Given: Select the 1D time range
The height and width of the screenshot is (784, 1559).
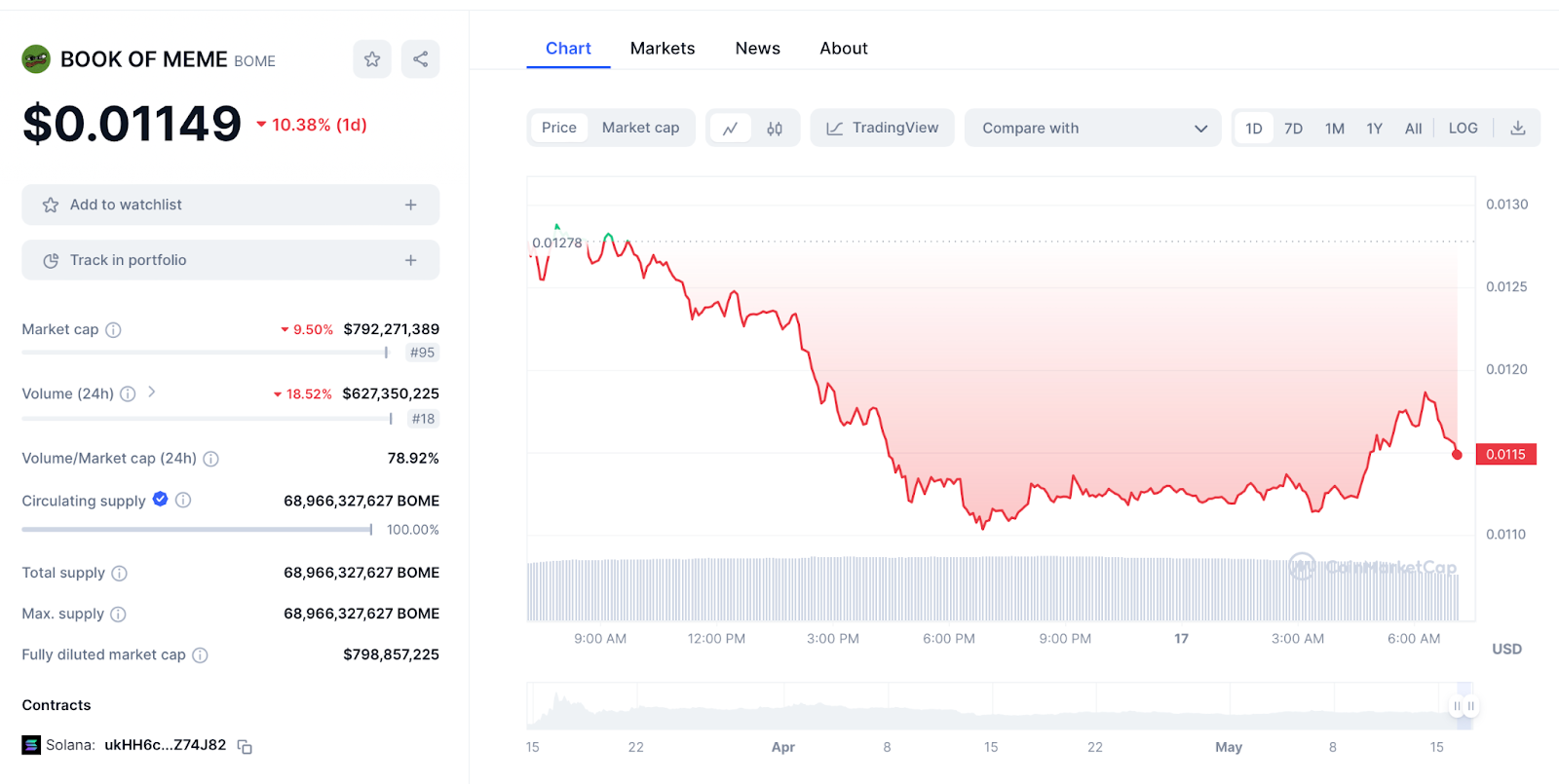Looking at the screenshot, I should (1254, 129).
